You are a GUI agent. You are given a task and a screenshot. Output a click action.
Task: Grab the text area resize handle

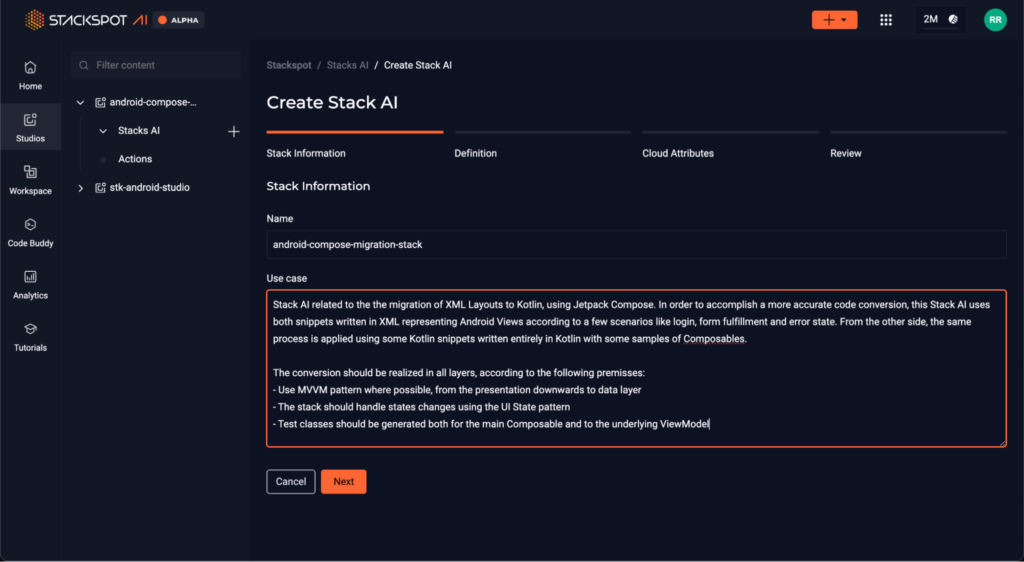(1002, 443)
